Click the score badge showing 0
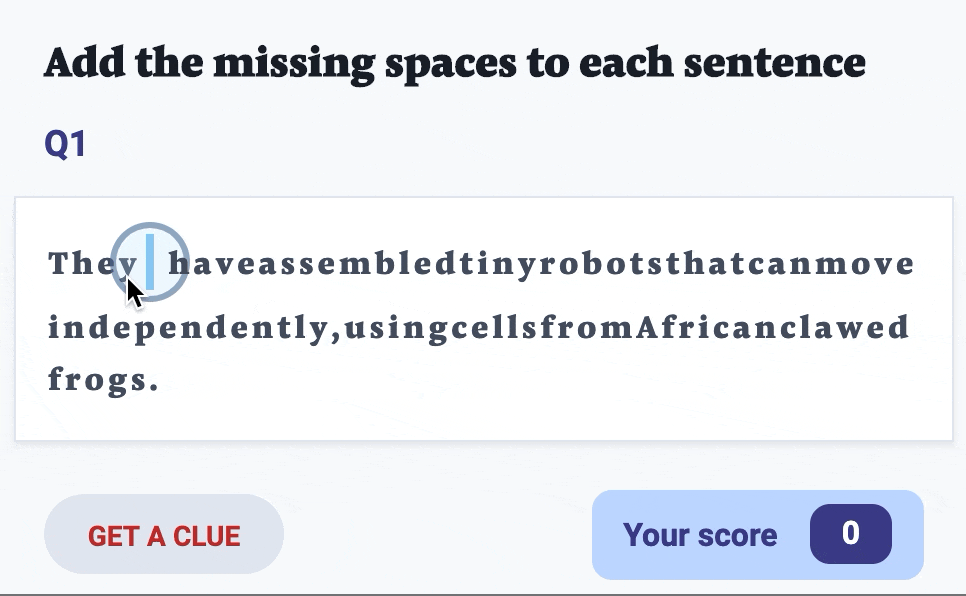Viewport: 966px width, 596px height. click(x=850, y=534)
